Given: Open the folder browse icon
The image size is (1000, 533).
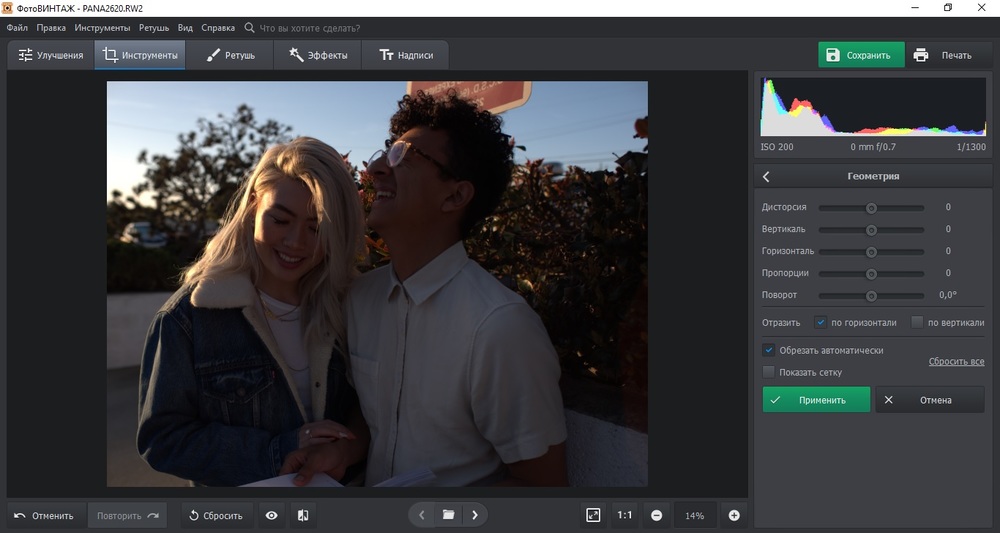Looking at the screenshot, I should [x=448, y=515].
